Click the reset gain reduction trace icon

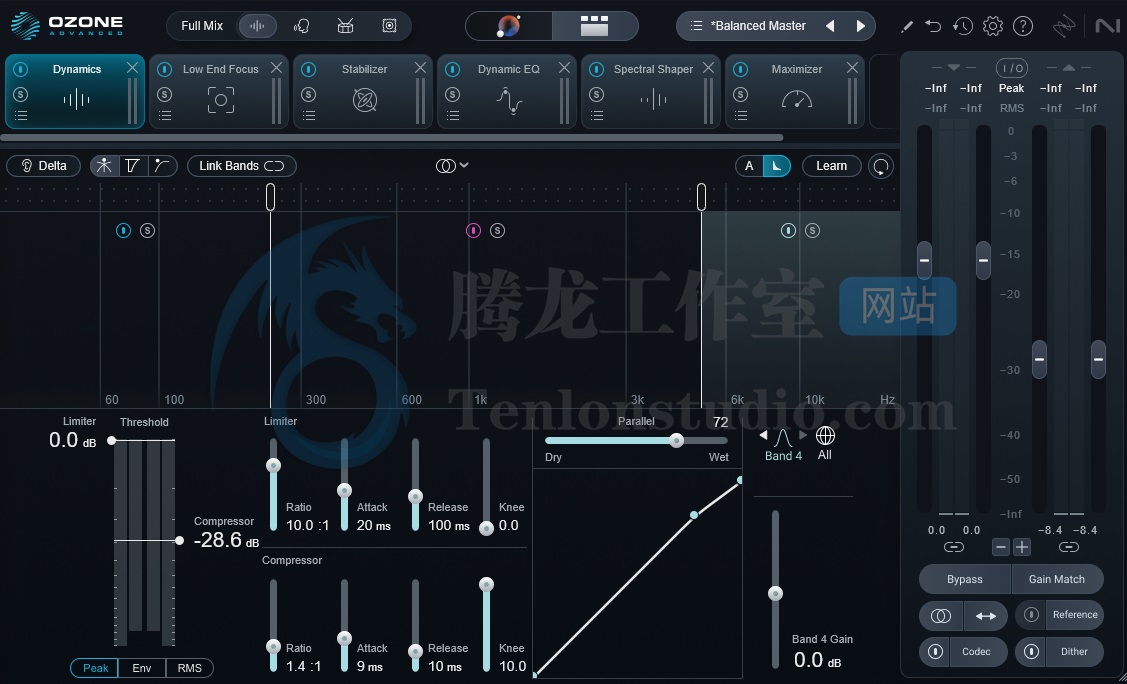tap(880, 166)
